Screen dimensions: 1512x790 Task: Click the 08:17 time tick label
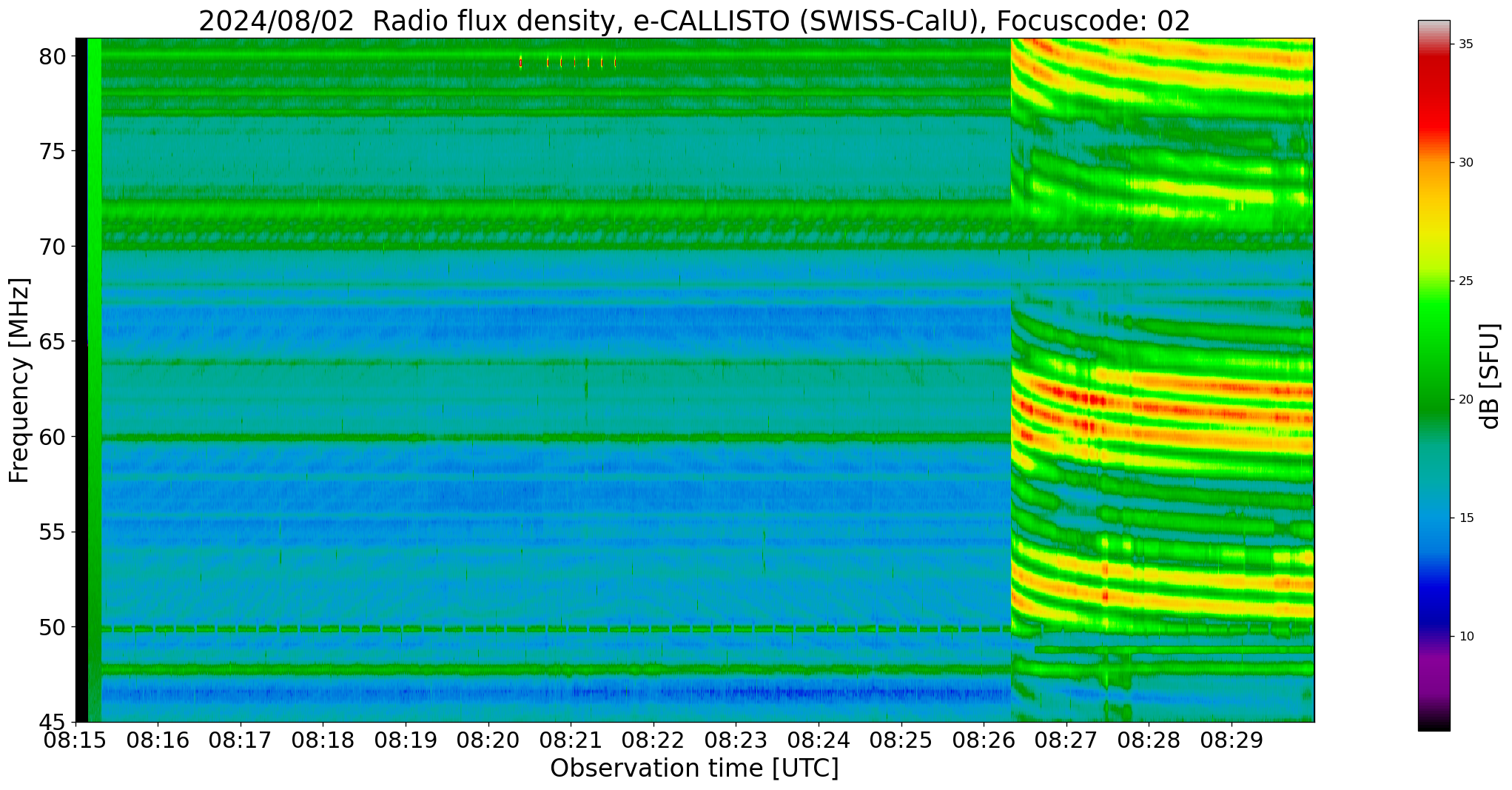click(x=240, y=740)
